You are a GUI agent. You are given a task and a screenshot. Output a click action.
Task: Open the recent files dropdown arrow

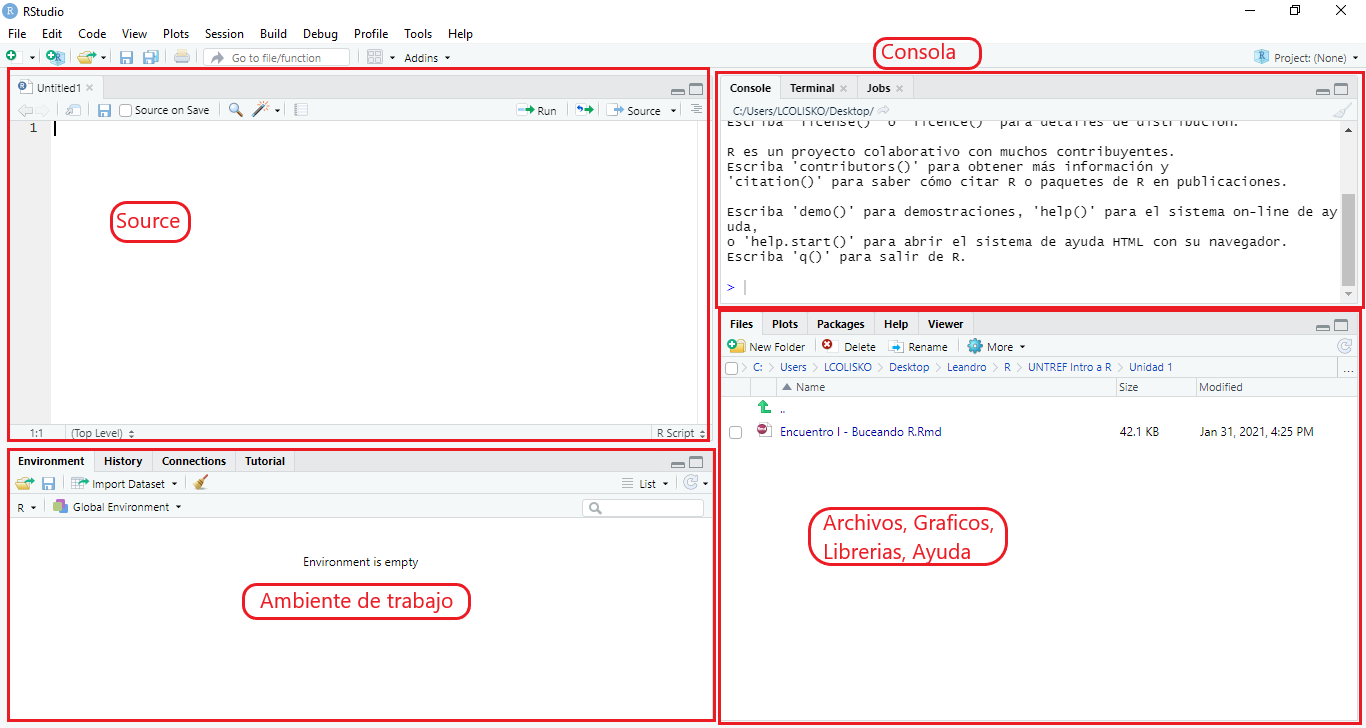pyautogui.click(x=103, y=58)
